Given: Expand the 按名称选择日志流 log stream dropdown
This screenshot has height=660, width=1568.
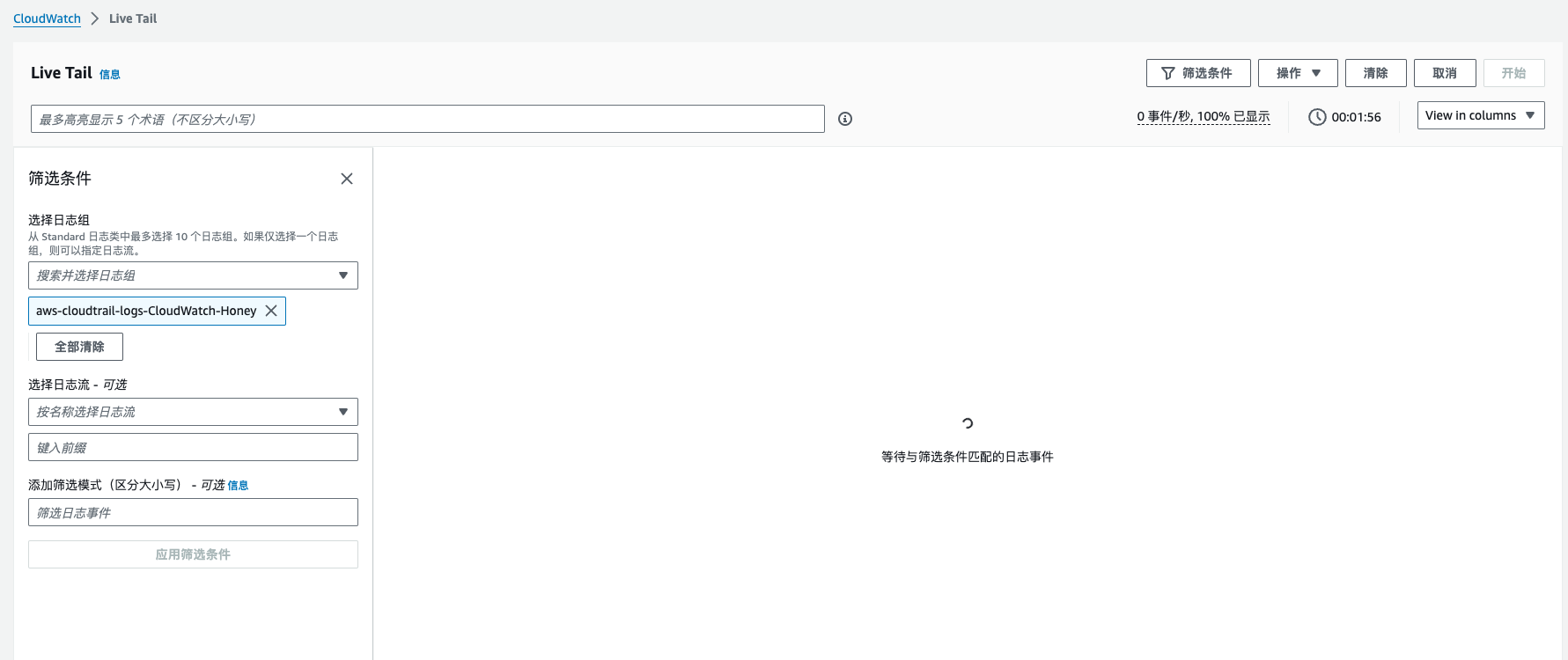Looking at the screenshot, I should click(x=193, y=412).
